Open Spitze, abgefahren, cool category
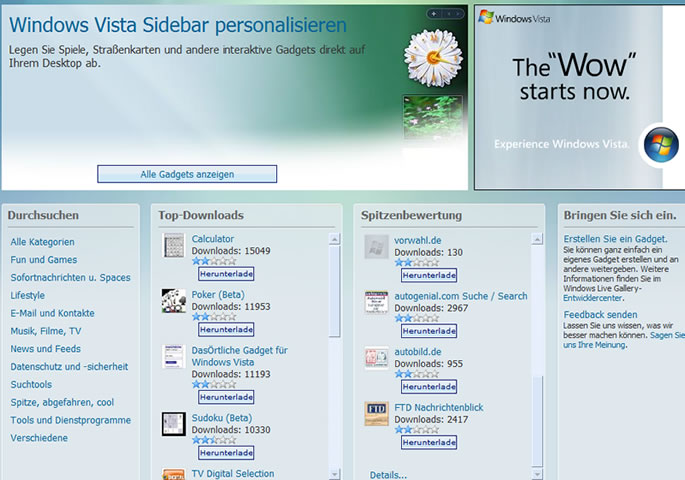 [x=62, y=402]
